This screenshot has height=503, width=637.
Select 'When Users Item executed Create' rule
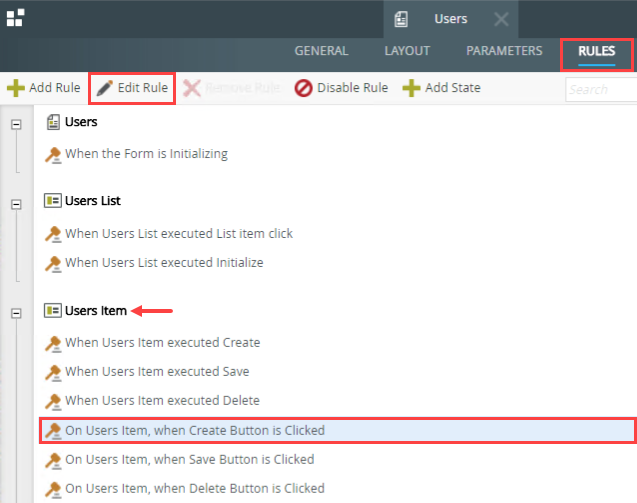[x=163, y=343]
